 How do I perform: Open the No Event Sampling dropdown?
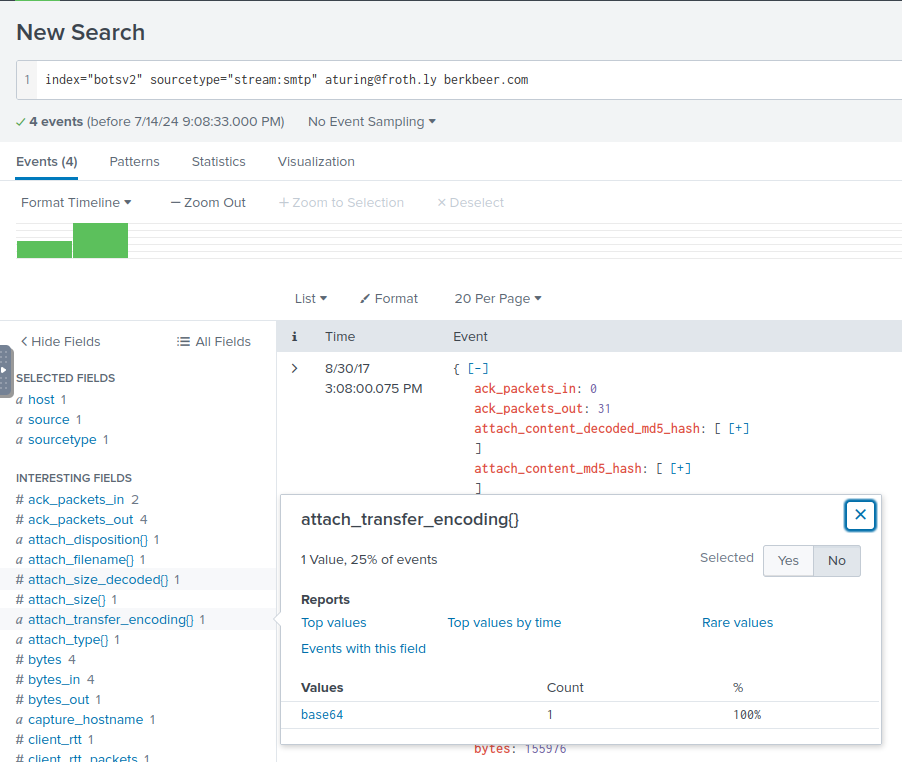(372, 122)
